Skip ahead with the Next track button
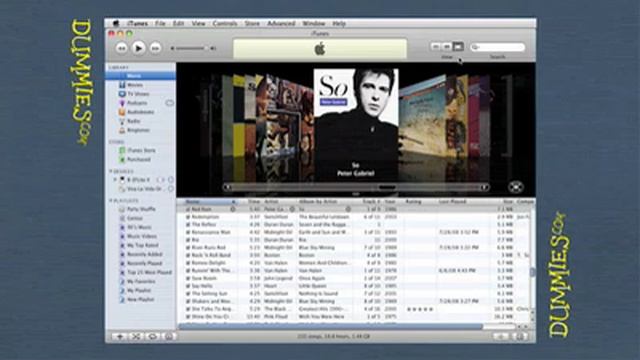Screen dimensions: 640x360 (156, 49)
